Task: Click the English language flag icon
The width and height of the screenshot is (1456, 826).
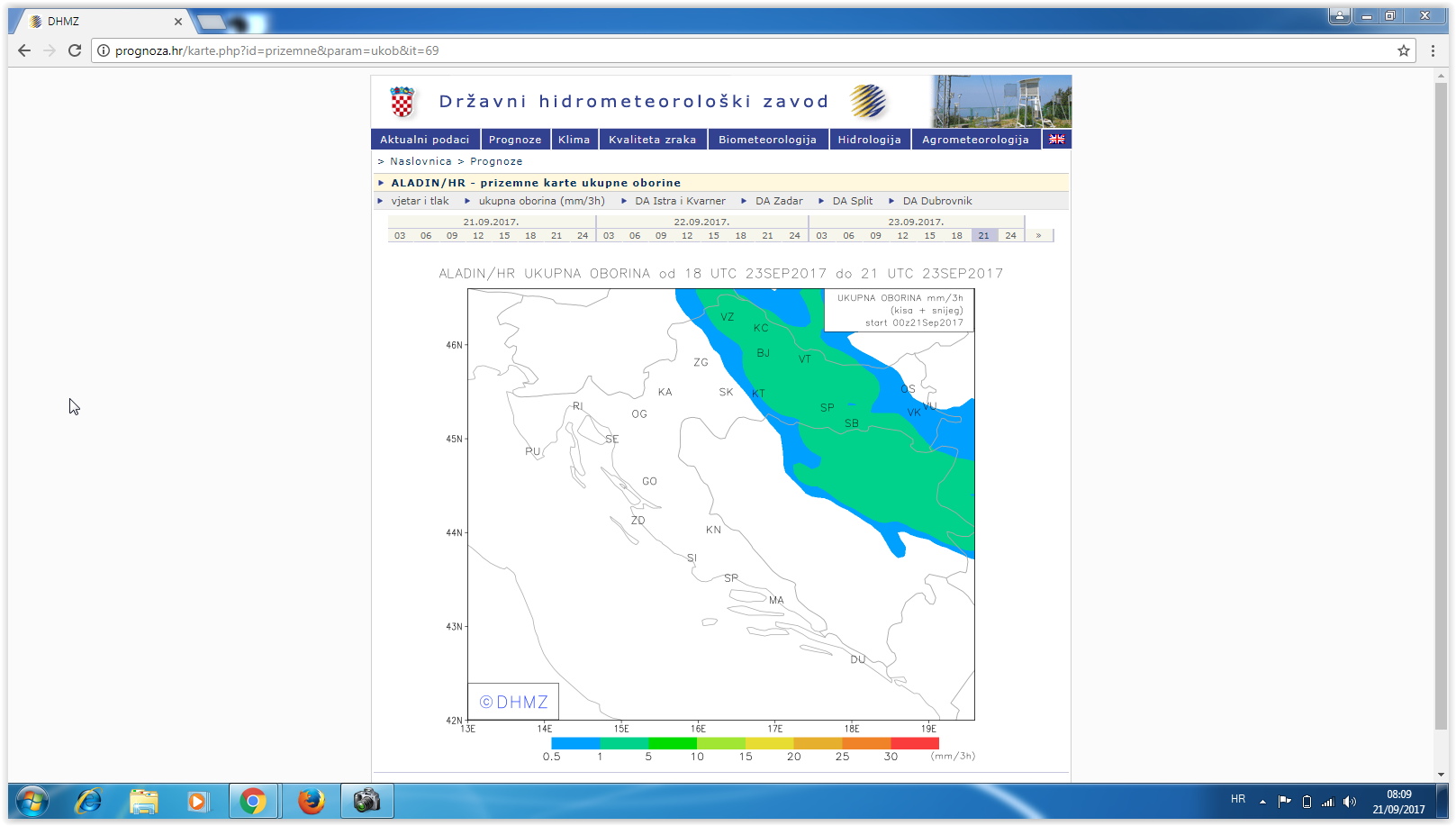Action: (1056, 140)
